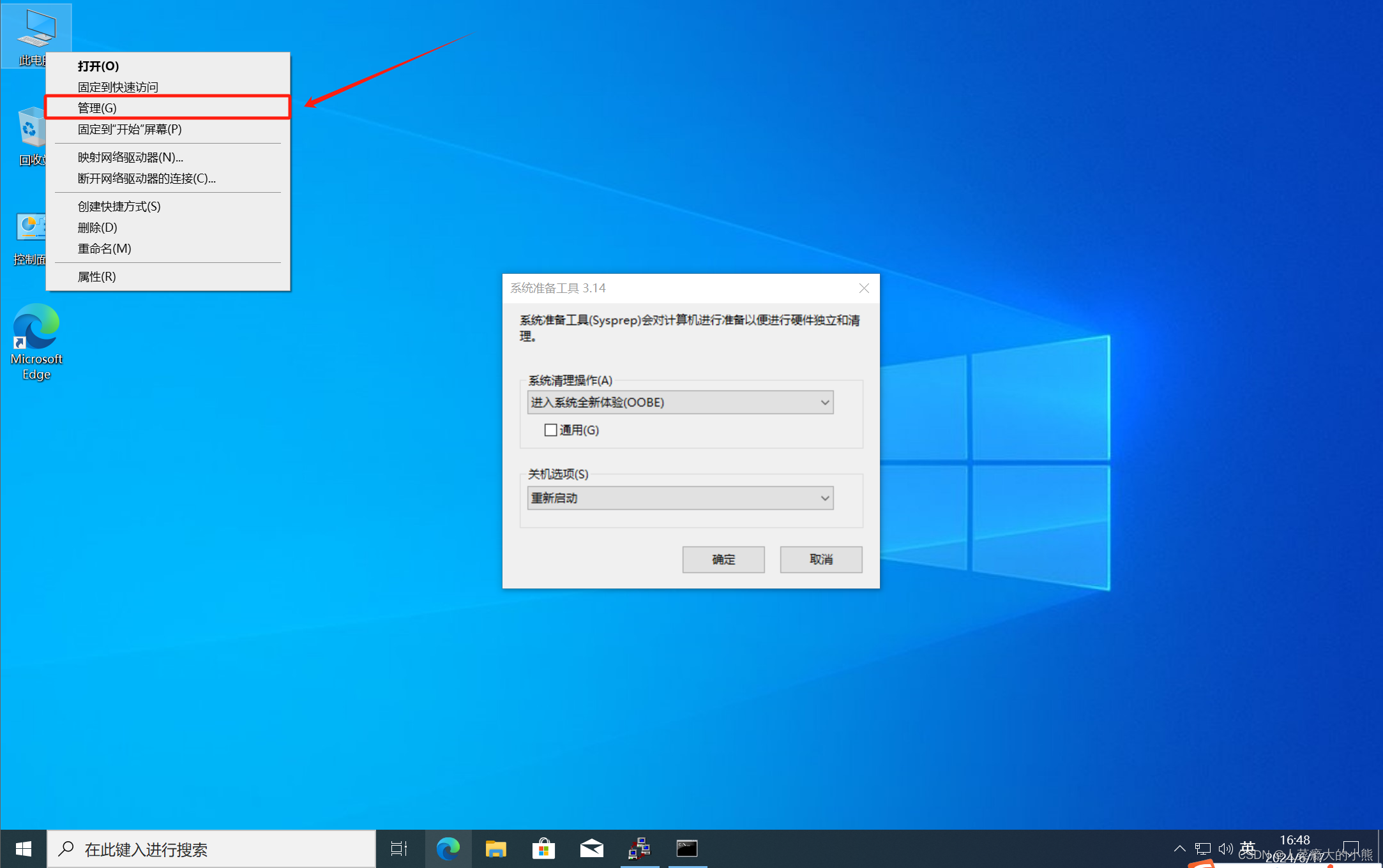This screenshot has height=868, width=1383.
Task: Expand 系统清理操作 OOBE dropdown
Action: pos(680,402)
